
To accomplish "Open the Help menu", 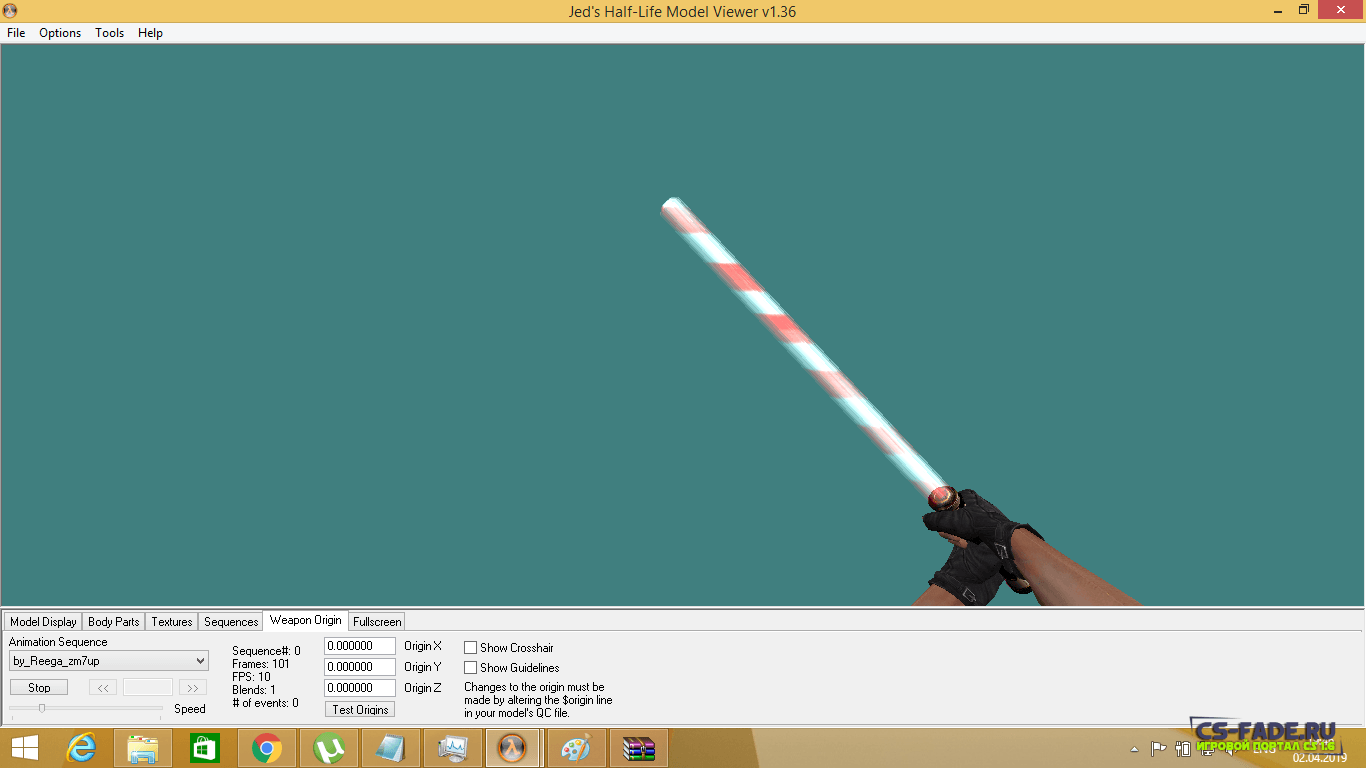I will pyautogui.click(x=150, y=33).
